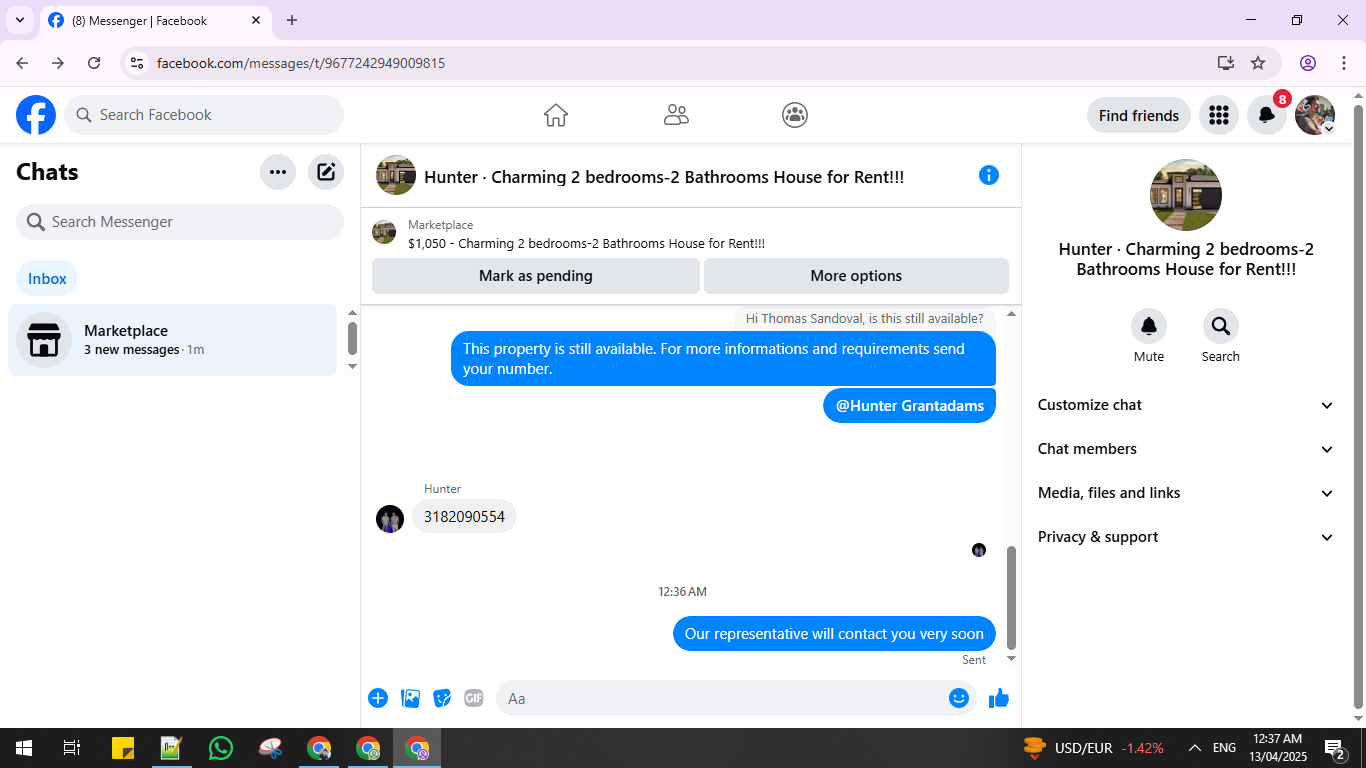Select the message '3182090554'
This screenshot has width=1366, height=768.
[464, 517]
